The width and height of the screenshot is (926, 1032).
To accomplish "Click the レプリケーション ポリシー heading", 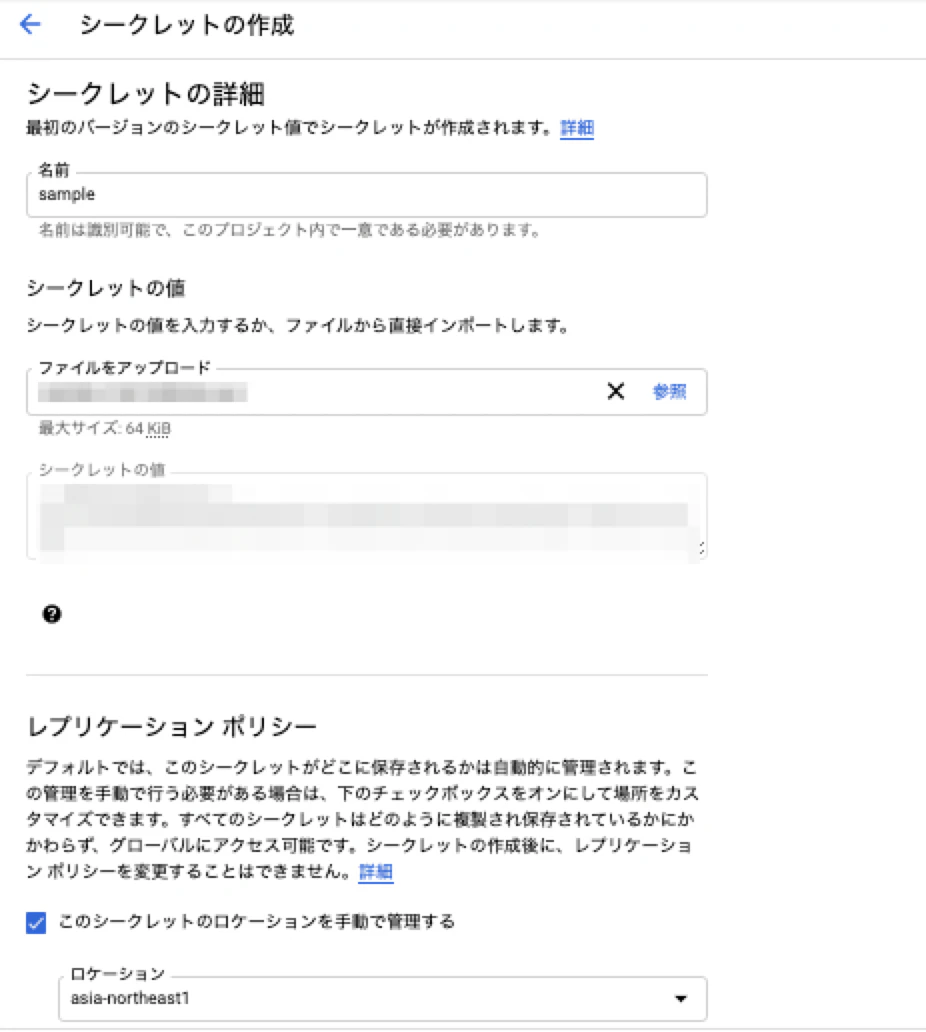I will click(172, 727).
